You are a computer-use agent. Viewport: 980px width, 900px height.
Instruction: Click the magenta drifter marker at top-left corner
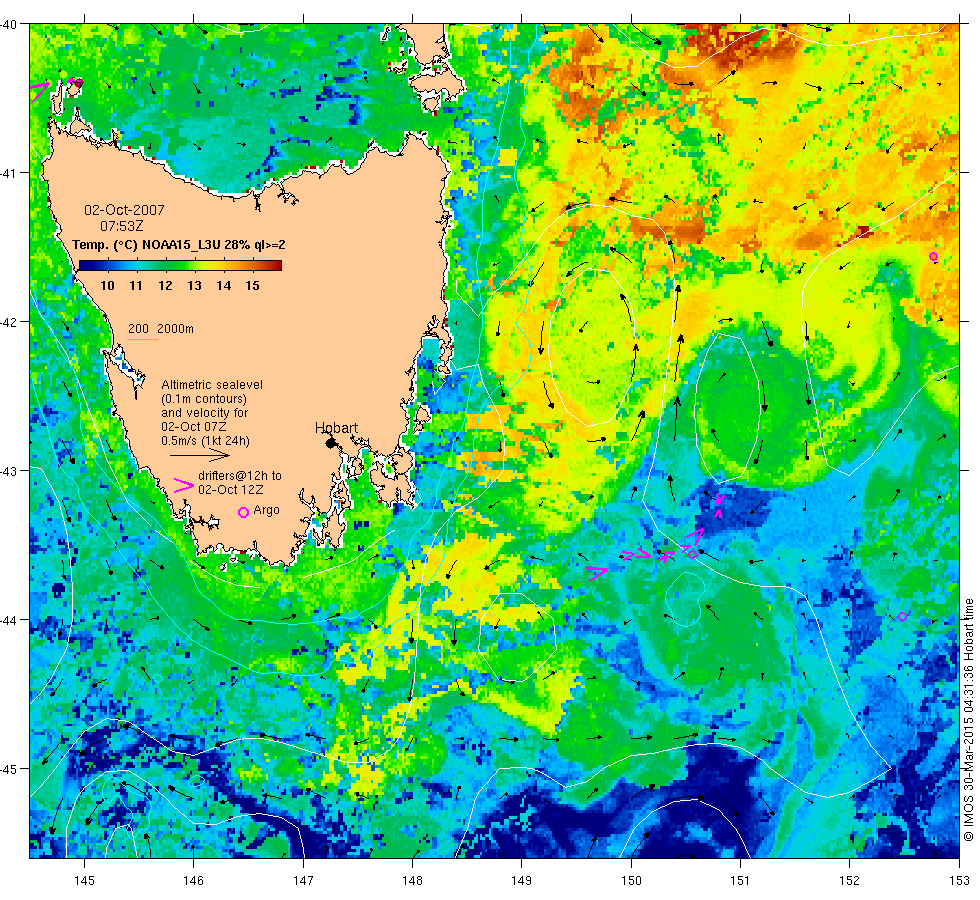pyautogui.click(x=40, y=91)
